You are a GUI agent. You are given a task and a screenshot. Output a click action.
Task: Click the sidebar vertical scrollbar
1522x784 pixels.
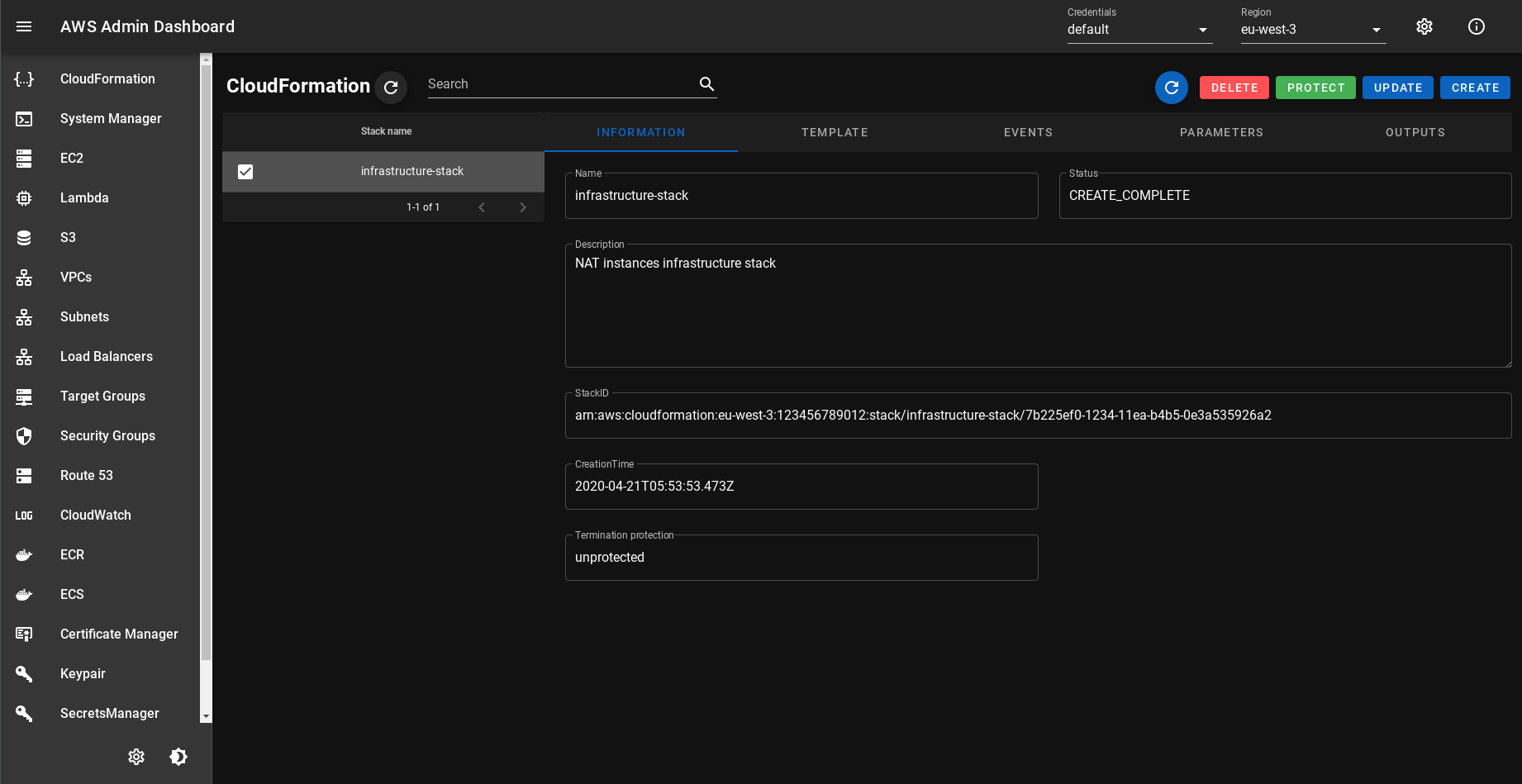point(206,363)
